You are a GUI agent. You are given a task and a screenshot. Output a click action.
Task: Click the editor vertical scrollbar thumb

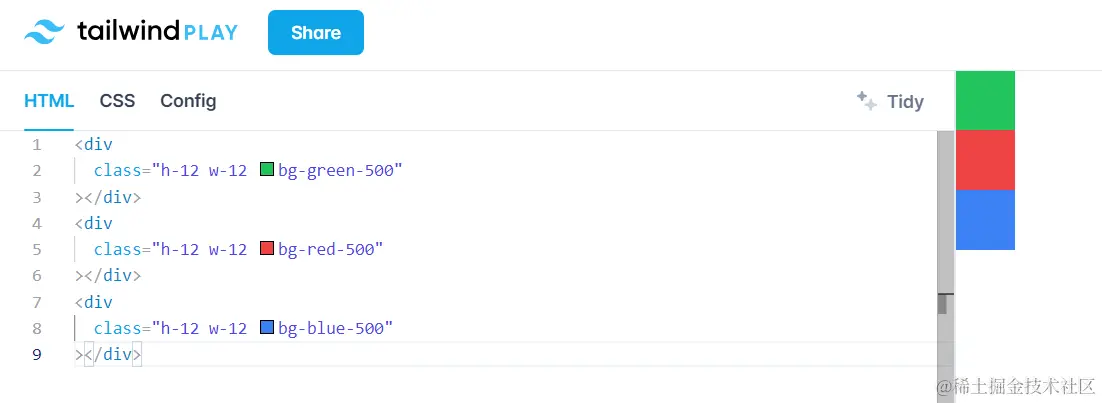[942, 210]
